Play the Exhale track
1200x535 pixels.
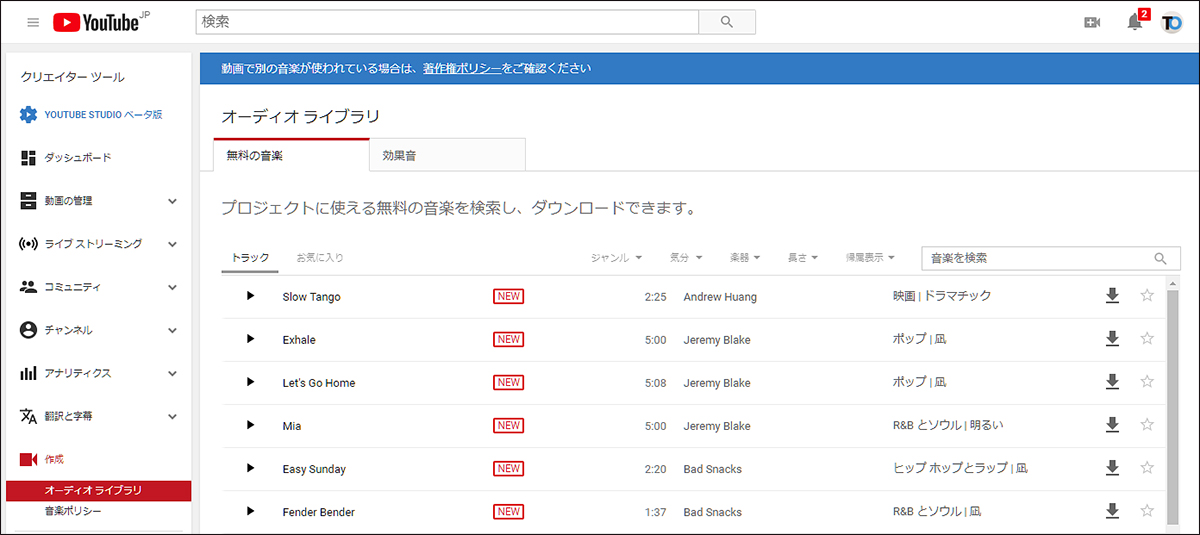pos(250,339)
